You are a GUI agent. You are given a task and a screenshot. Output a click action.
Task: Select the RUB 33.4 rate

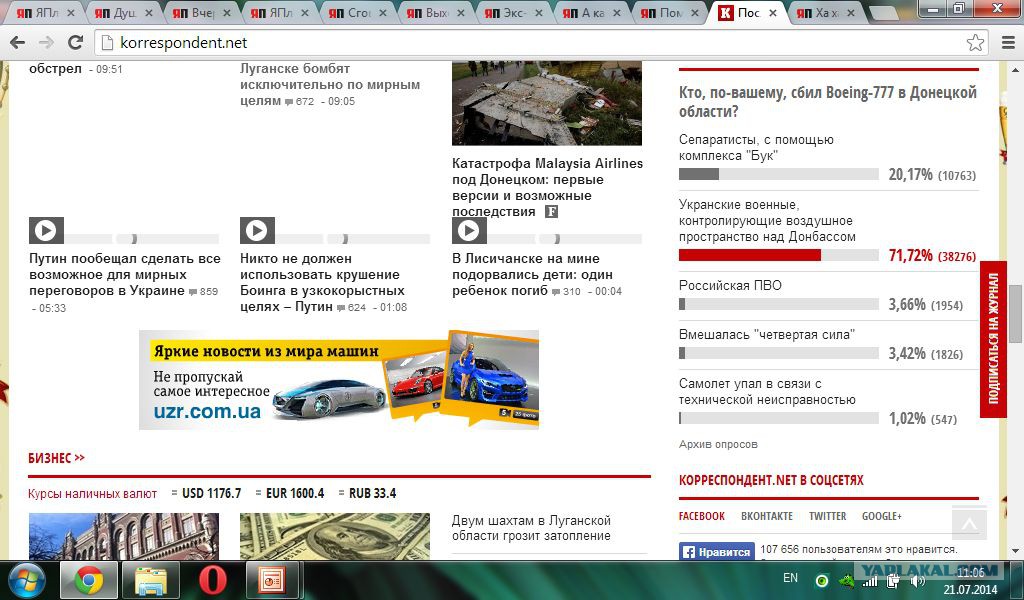point(372,494)
